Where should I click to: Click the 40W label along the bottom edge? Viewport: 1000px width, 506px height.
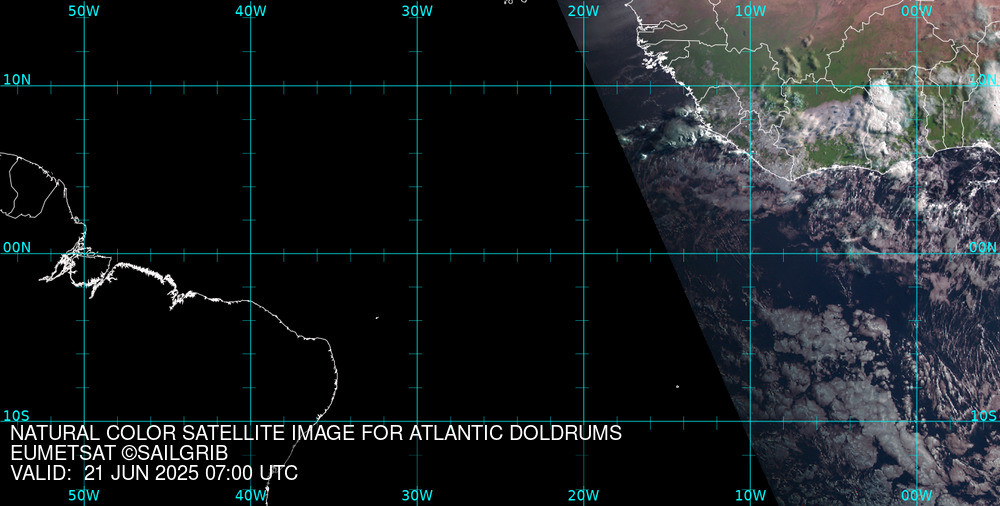(x=251, y=495)
